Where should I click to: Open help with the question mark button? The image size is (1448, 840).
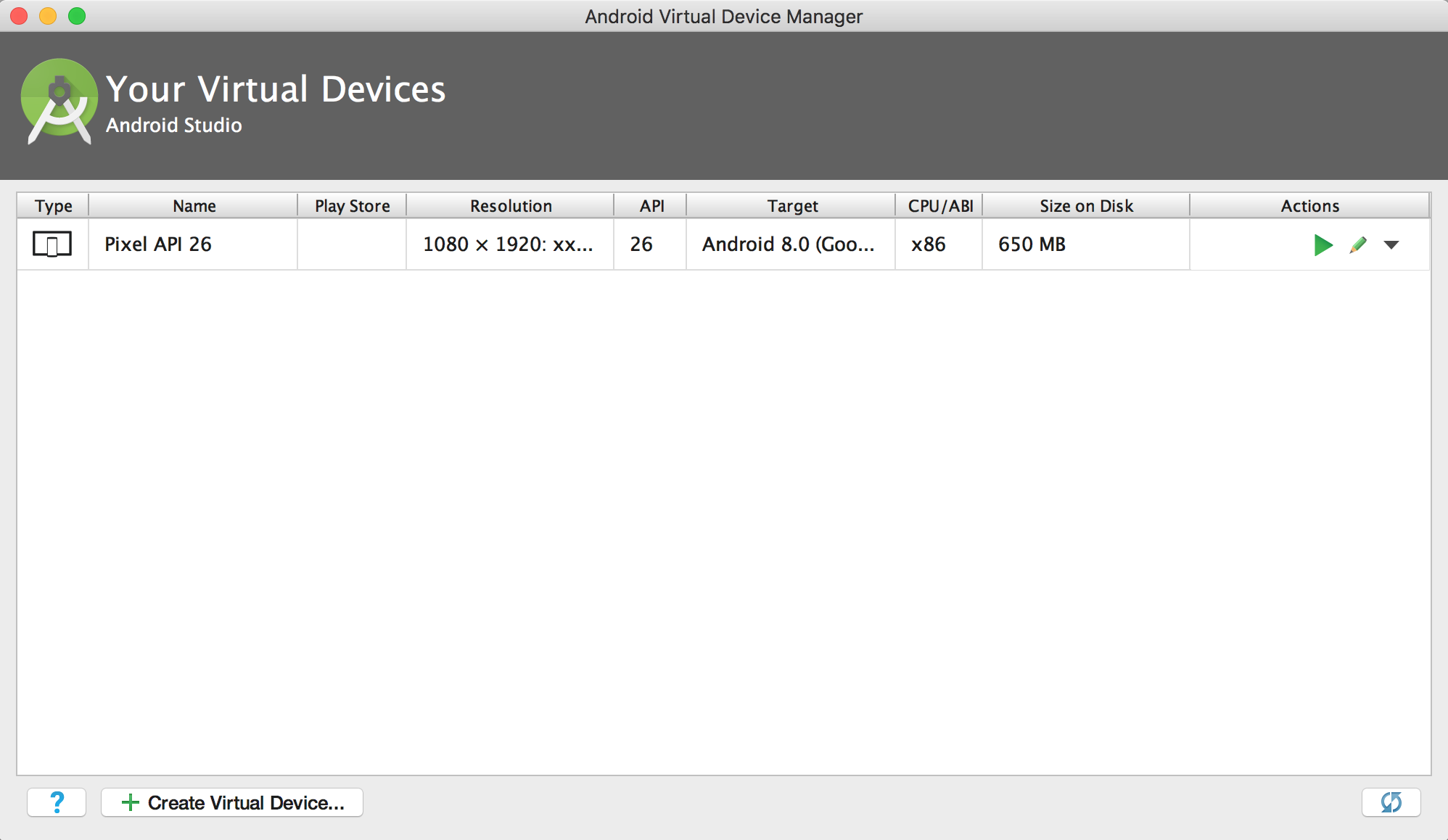click(x=57, y=802)
